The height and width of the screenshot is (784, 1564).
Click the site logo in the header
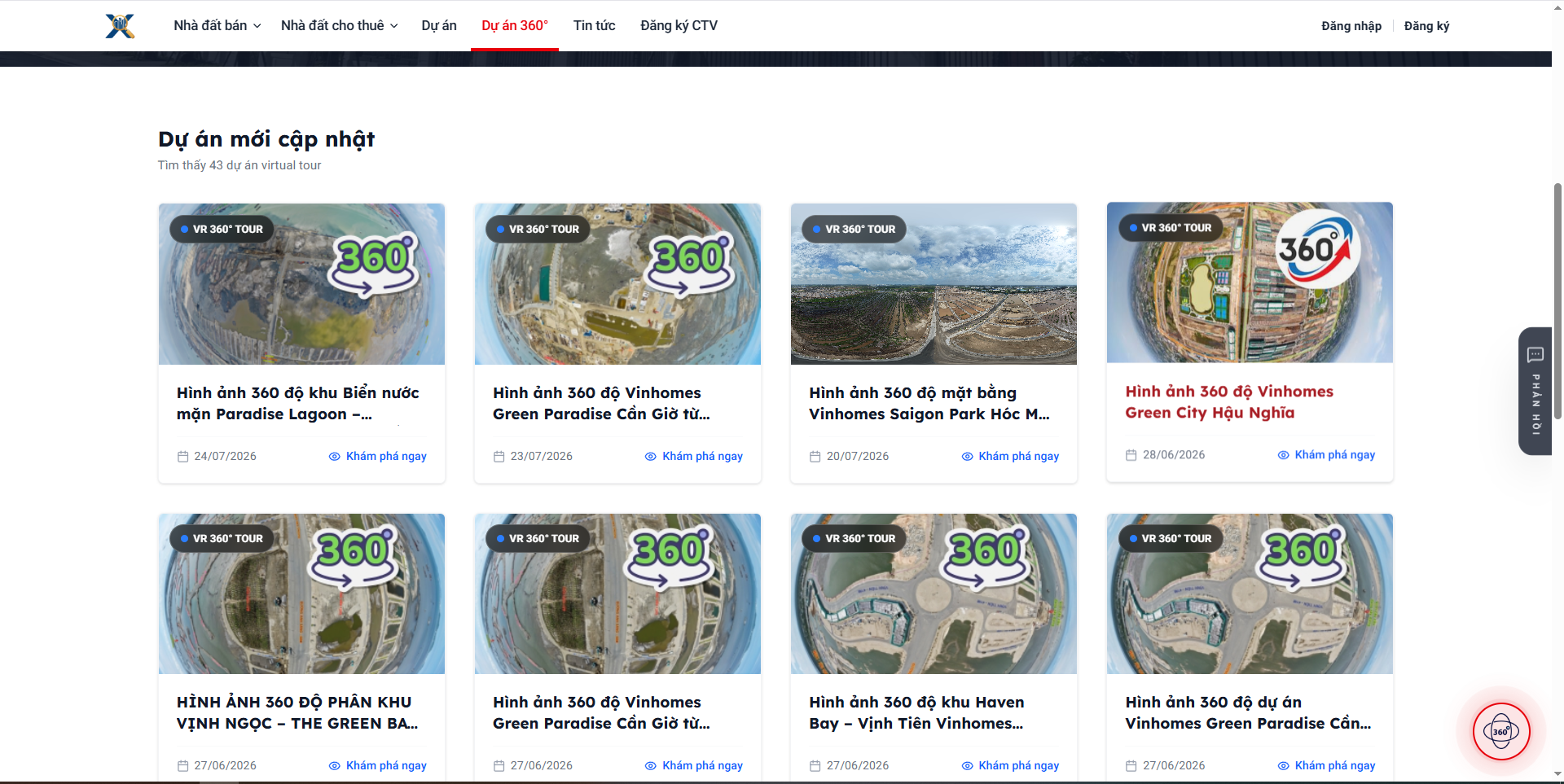coord(120,26)
